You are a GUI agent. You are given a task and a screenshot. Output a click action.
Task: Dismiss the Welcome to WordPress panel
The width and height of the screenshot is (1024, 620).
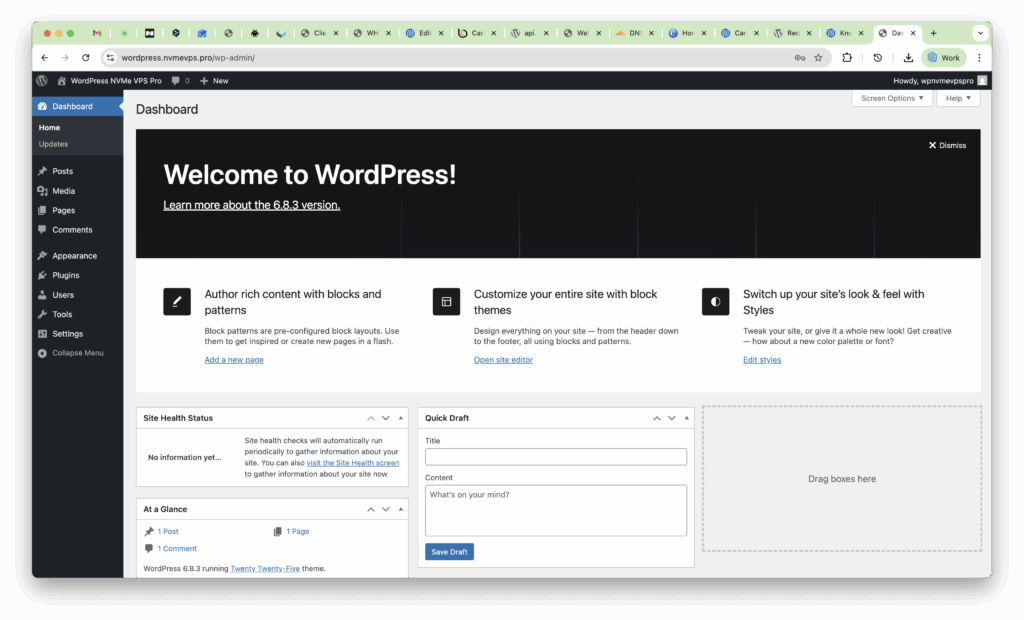947,145
